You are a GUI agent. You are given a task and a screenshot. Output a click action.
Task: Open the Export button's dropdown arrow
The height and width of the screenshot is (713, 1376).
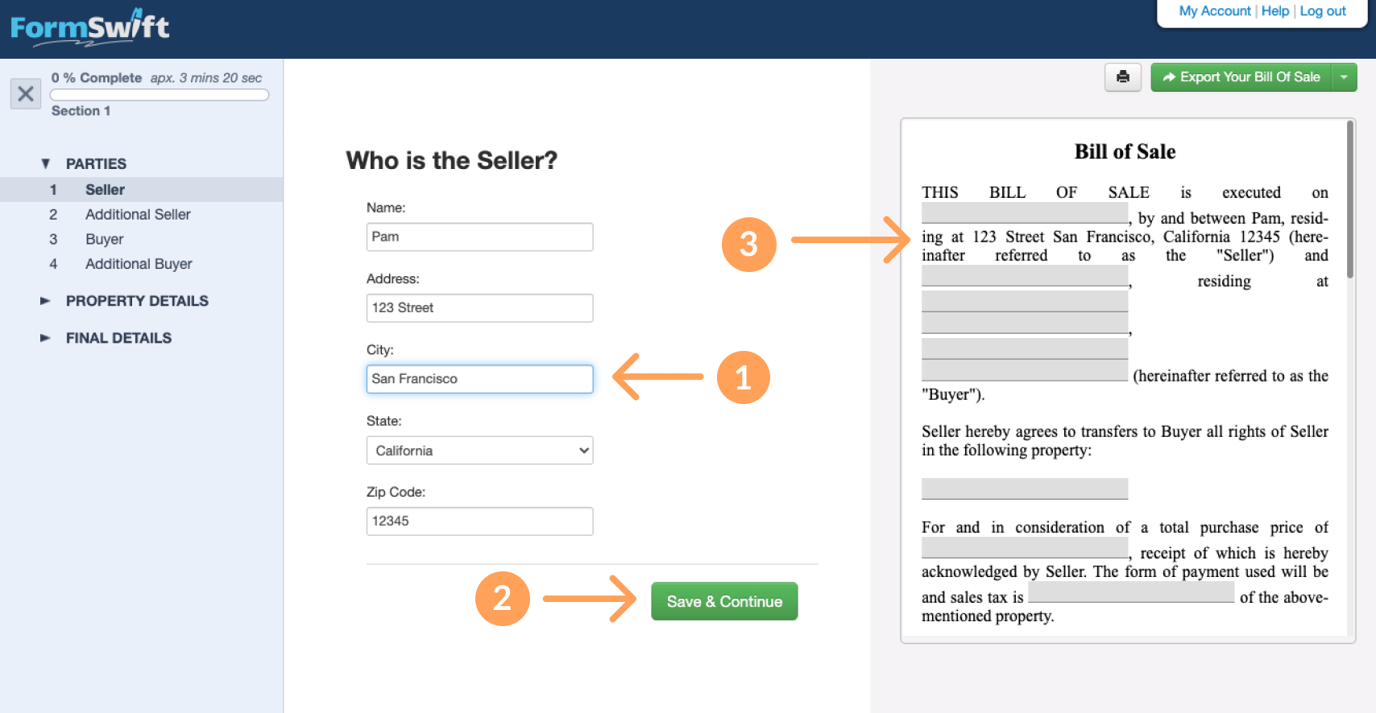[1345, 77]
